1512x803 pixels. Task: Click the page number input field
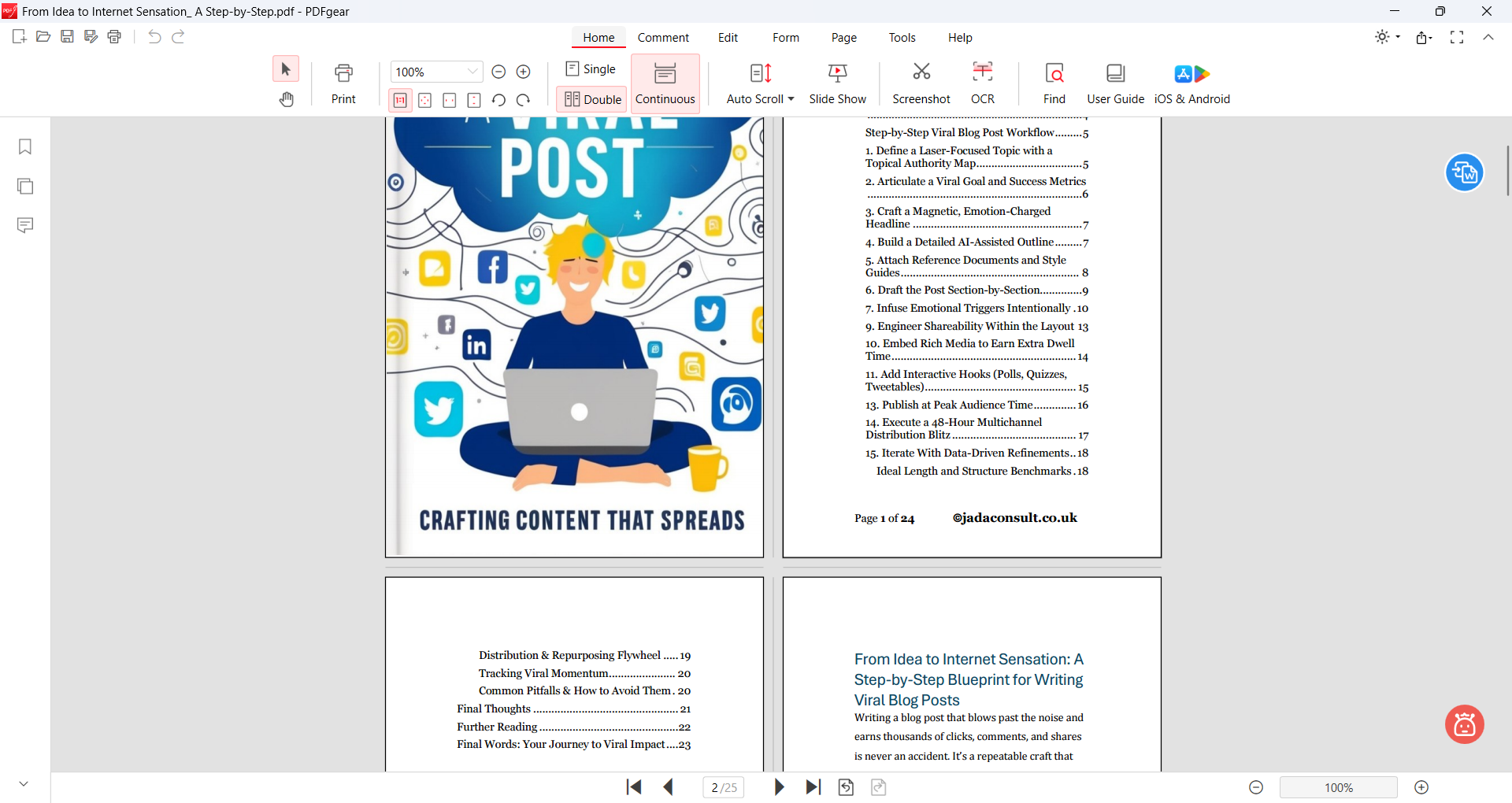click(x=722, y=787)
